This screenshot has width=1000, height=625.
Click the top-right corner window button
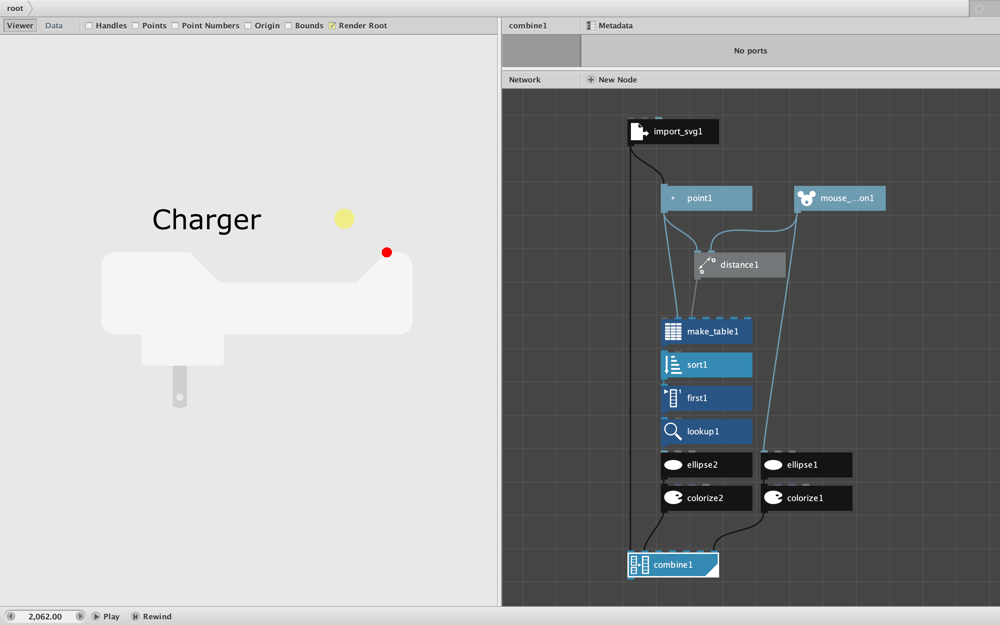click(x=979, y=8)
